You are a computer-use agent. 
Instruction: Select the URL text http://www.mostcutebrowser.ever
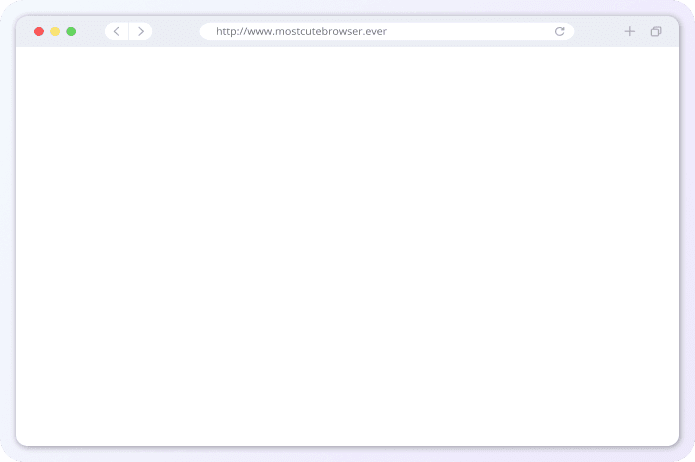301,31
